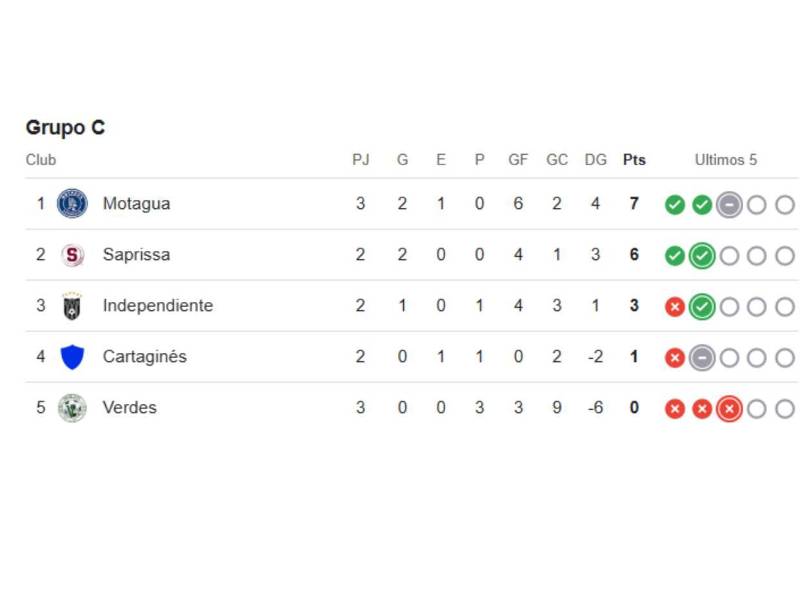This screenshot has width=800, height=600.
Task: Click the Grupo C heading
Action: (x=65, y=128)
